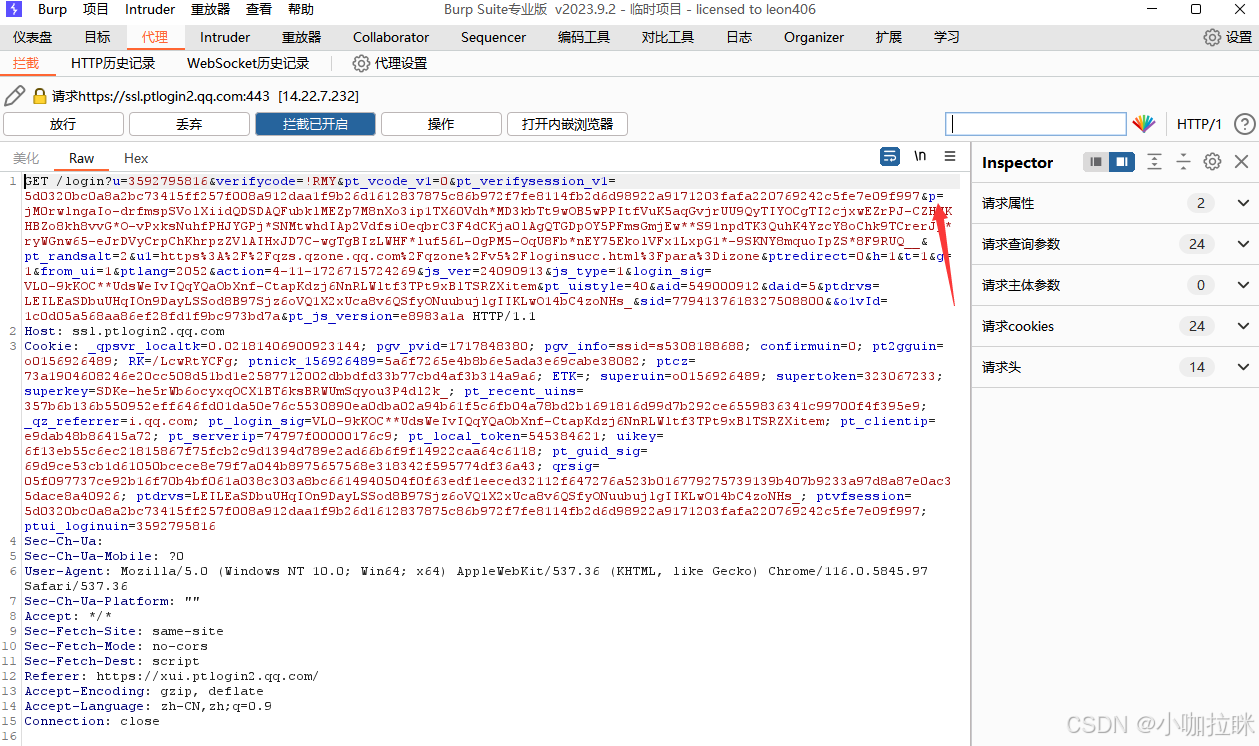
Task: Click the 丢弃 drop button
Action: tap(189, 124)
